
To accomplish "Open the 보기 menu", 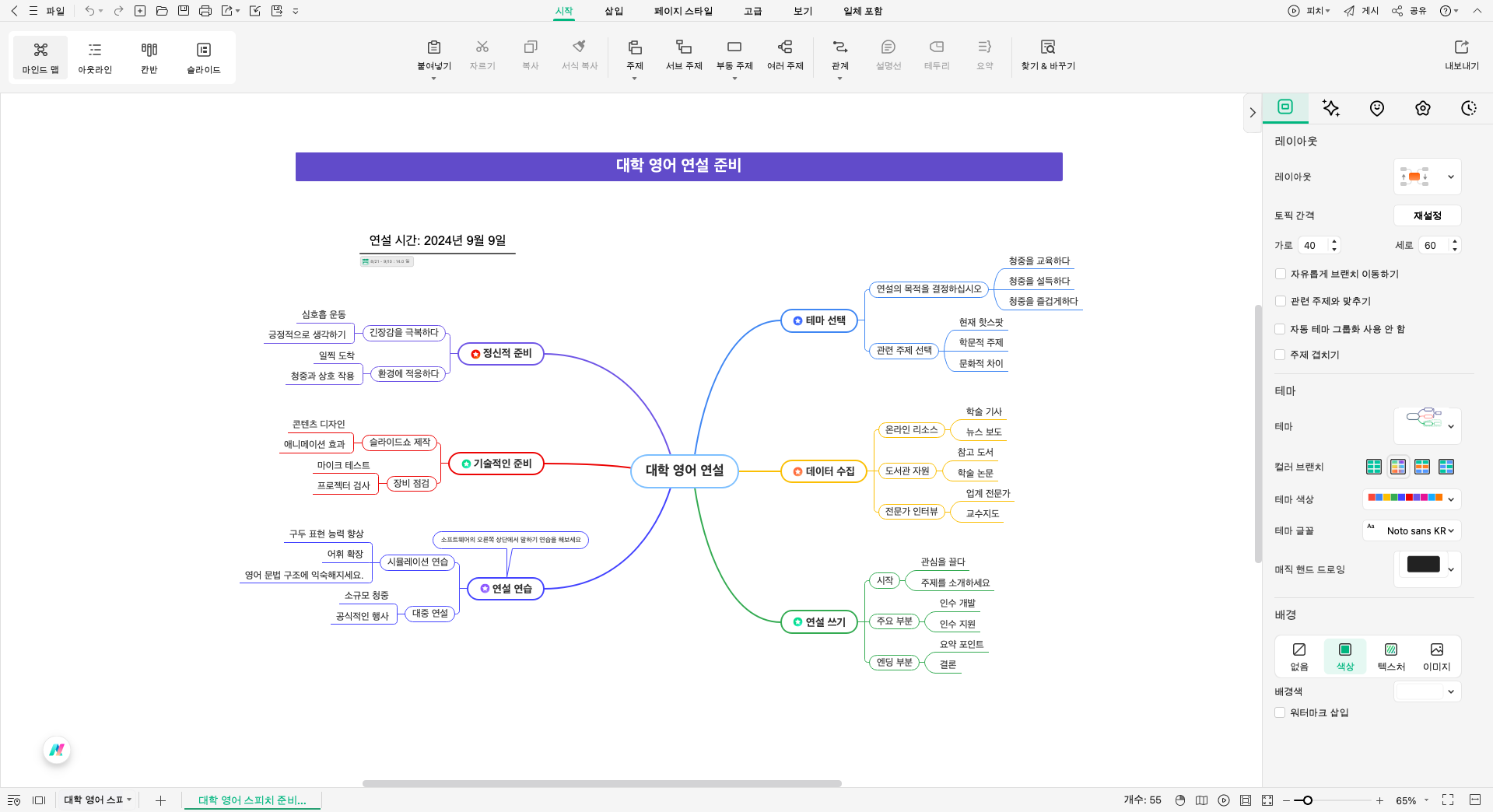I will 802,11.
